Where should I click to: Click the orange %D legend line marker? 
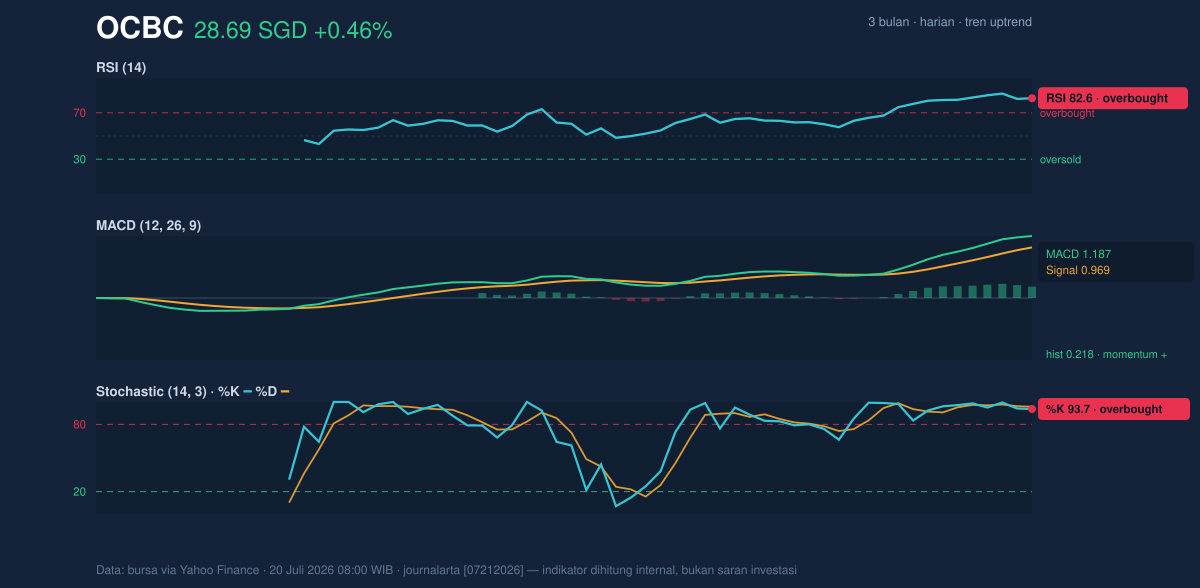(x=285, y=392)
